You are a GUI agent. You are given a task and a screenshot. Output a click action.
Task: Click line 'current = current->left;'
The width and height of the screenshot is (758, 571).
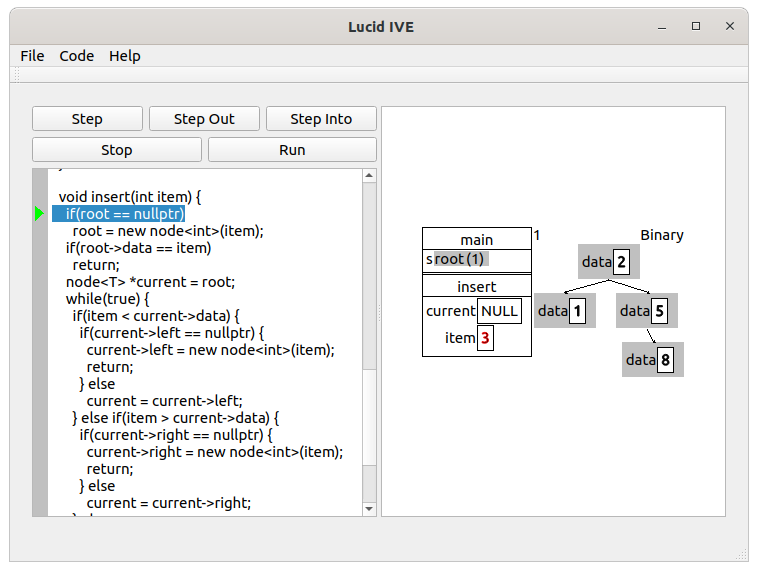[x=165, y=401]
